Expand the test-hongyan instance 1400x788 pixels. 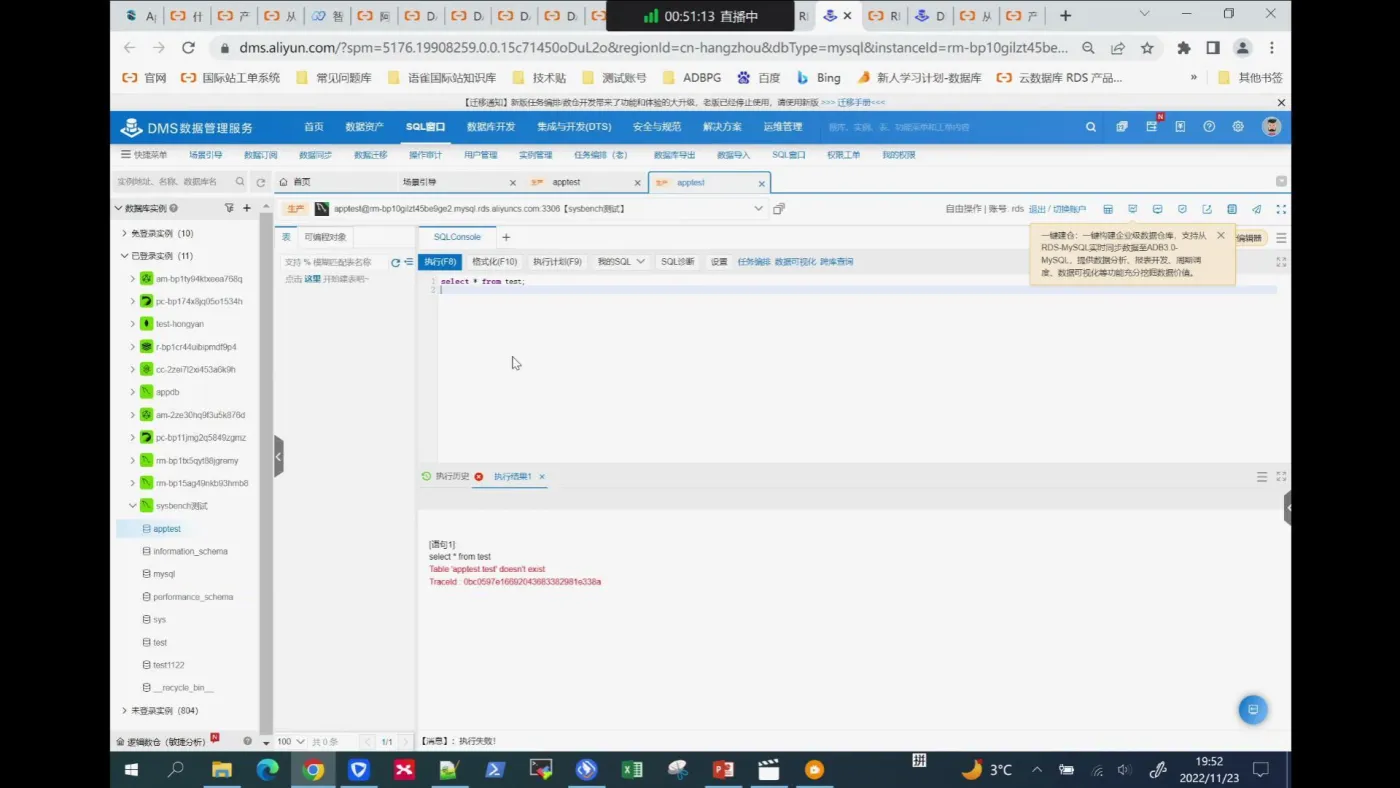[132, 324]
